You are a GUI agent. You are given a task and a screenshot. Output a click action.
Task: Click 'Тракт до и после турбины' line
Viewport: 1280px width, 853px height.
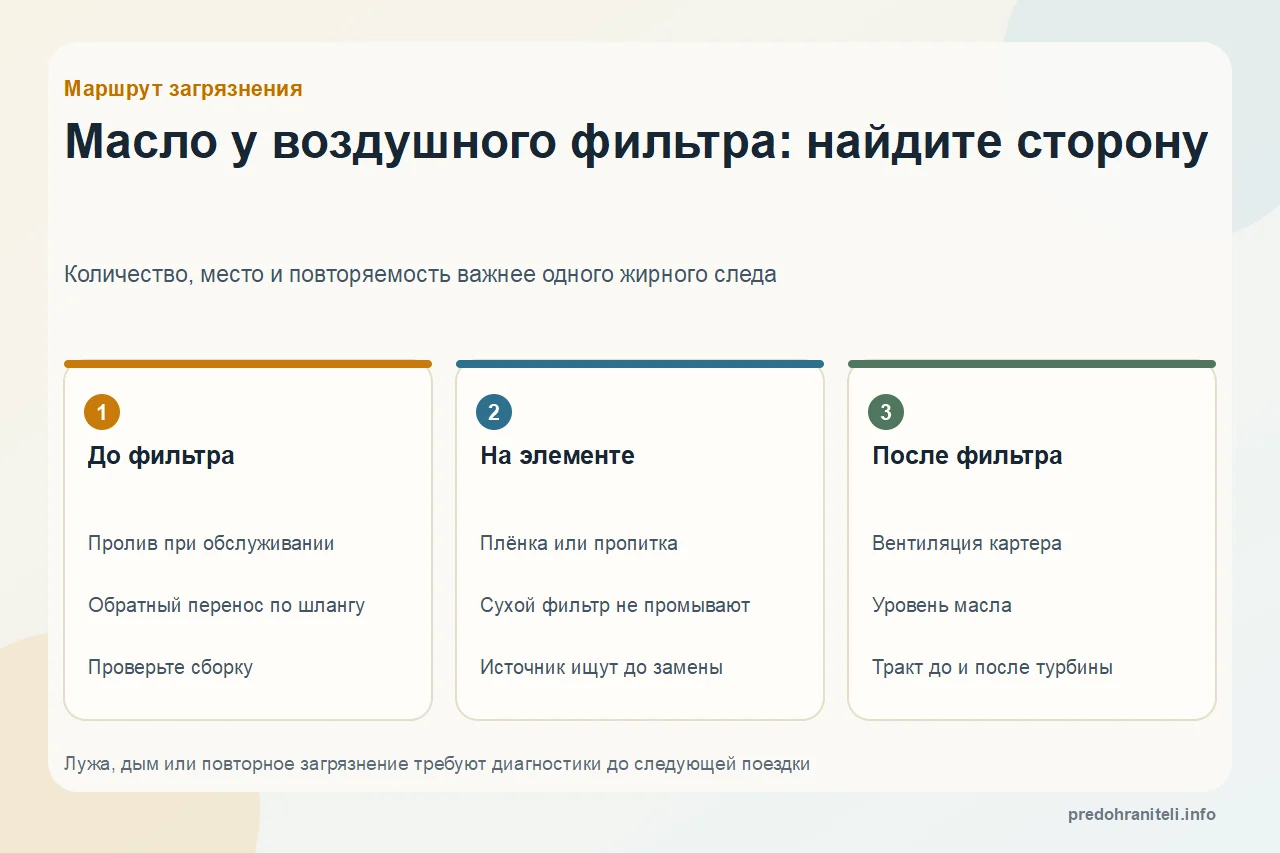(x=992, y=668)
